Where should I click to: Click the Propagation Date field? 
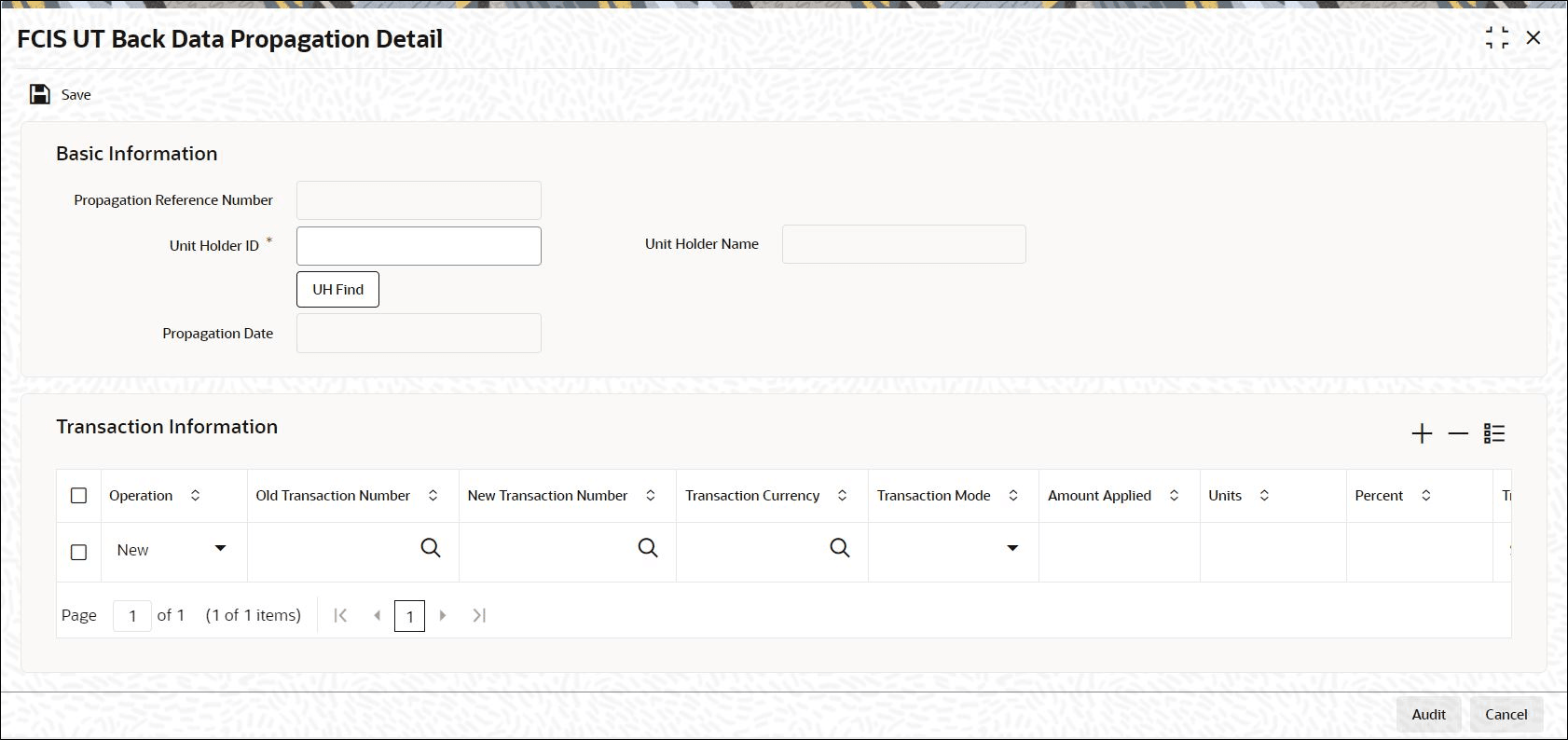pyautogui.click(x=419, y=333)
